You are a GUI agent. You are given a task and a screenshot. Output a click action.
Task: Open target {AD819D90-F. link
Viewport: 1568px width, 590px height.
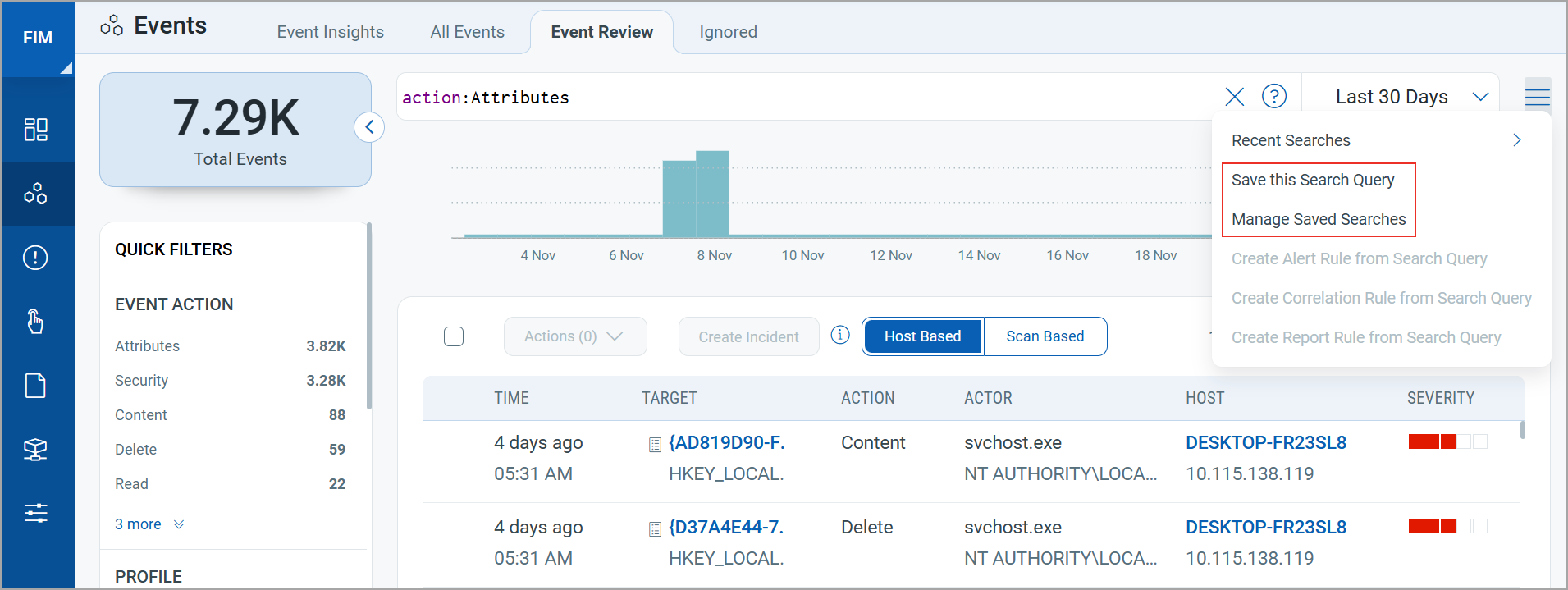727,442
